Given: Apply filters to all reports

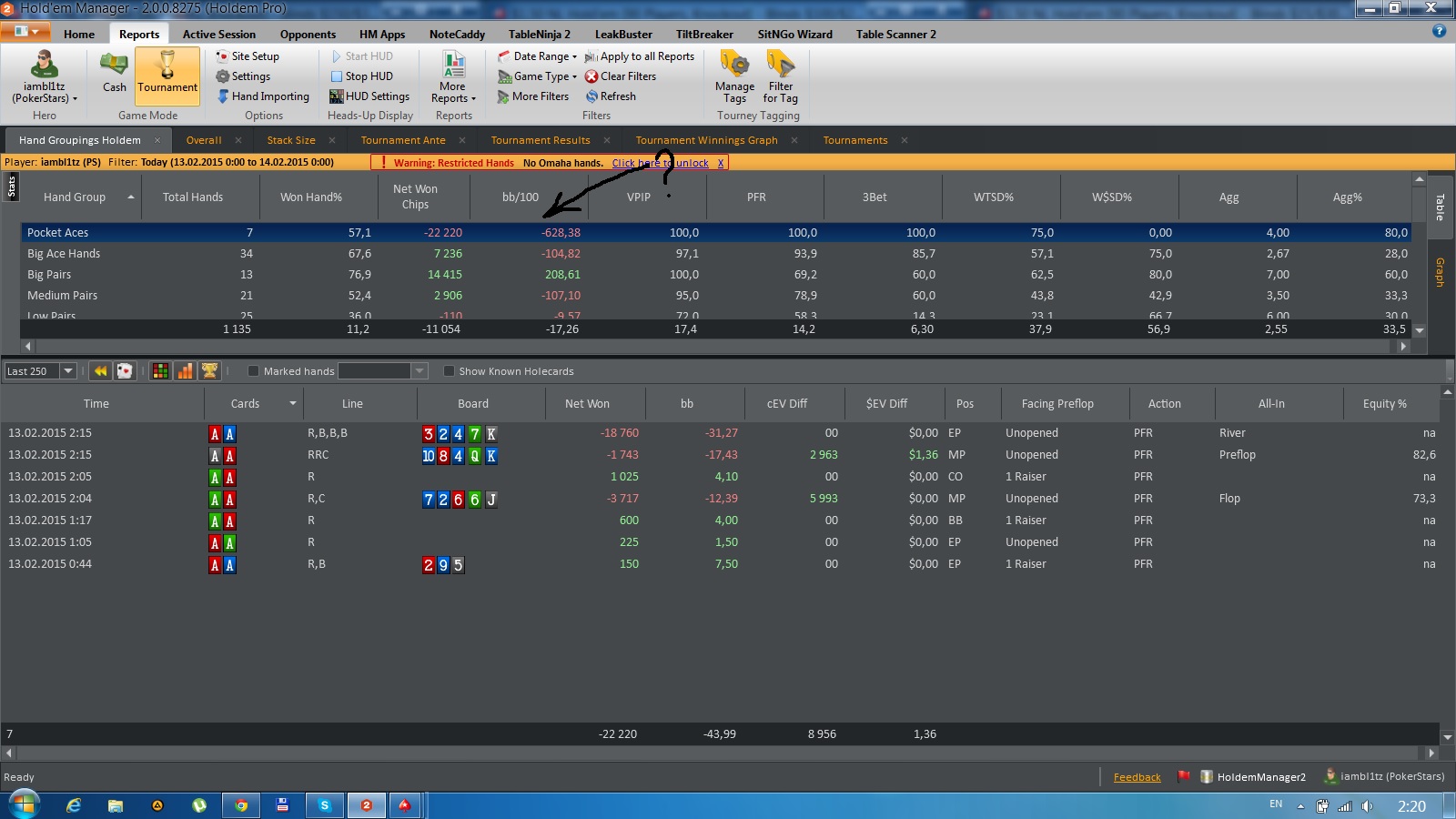Looking at the screenshot, I should (640, 56).
